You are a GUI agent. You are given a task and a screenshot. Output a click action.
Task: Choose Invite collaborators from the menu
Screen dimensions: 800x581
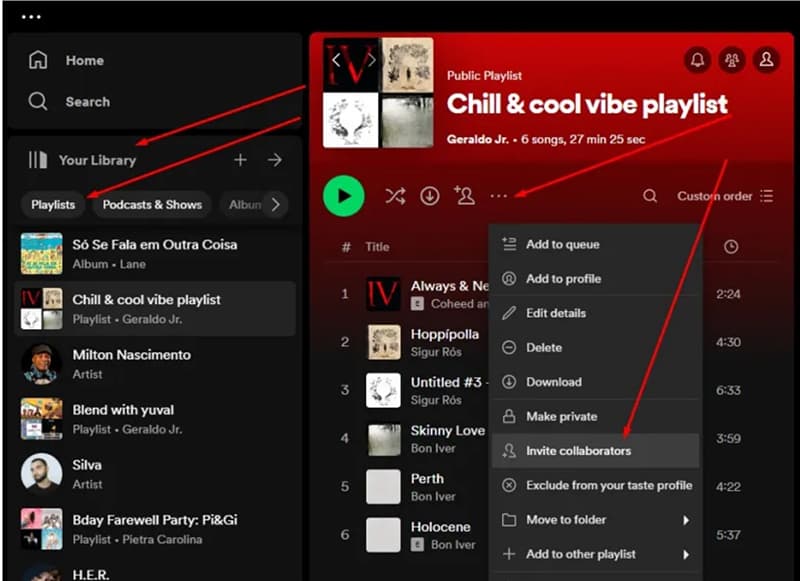577,451
